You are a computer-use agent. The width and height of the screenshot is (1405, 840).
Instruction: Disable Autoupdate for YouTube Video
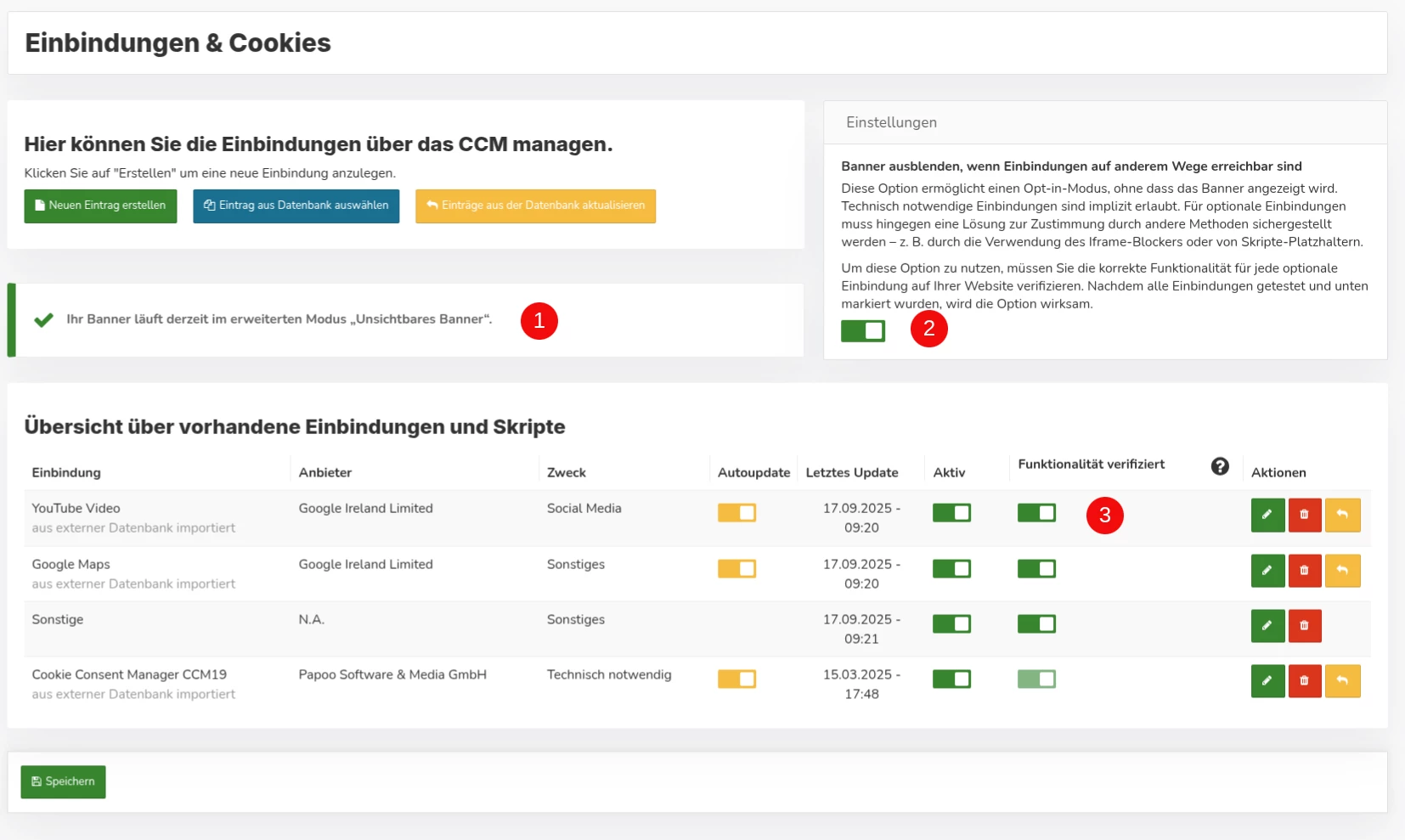click(x=736, y=513)
